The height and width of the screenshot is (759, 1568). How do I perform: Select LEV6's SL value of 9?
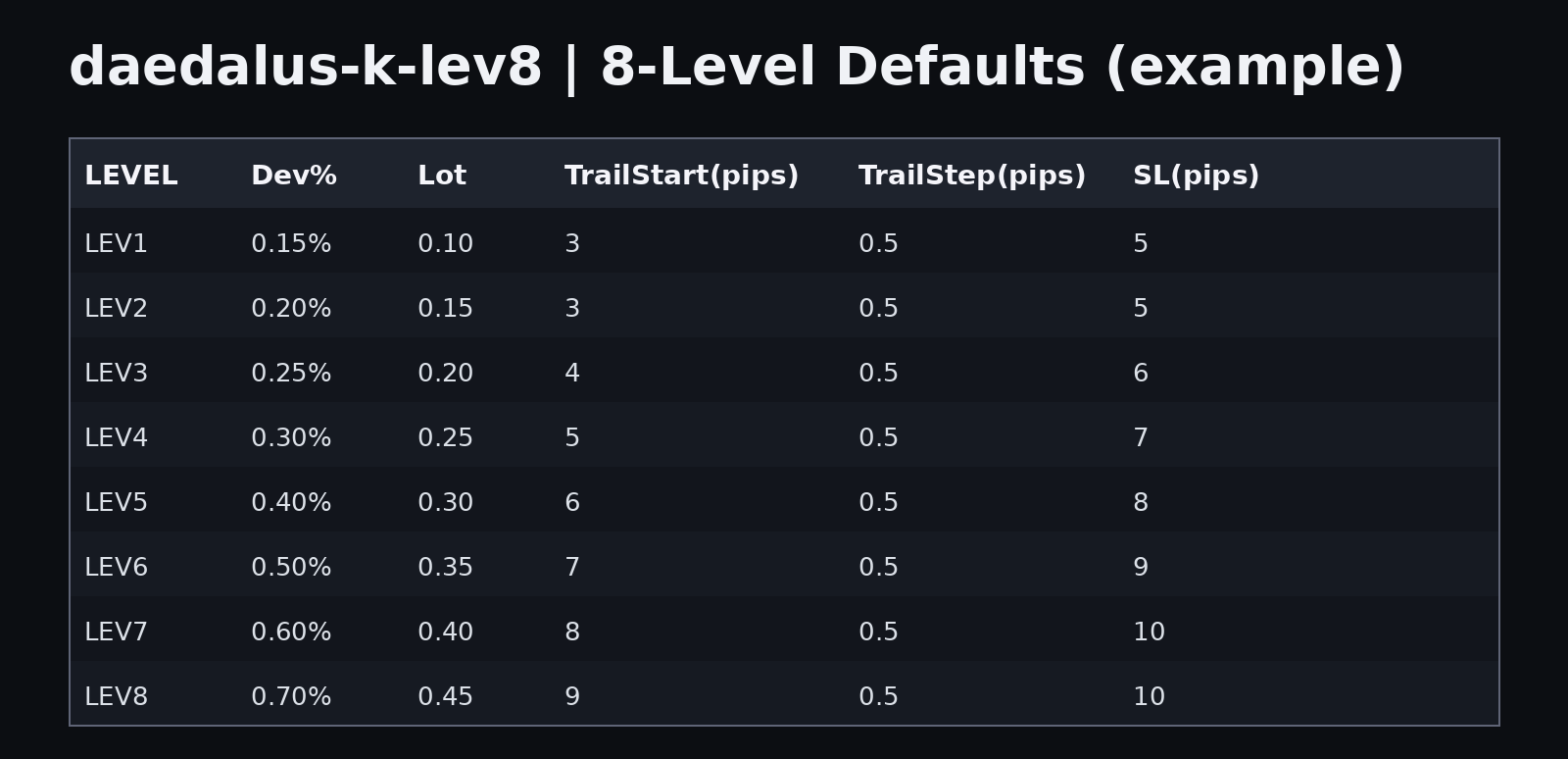click(1141, 568)
